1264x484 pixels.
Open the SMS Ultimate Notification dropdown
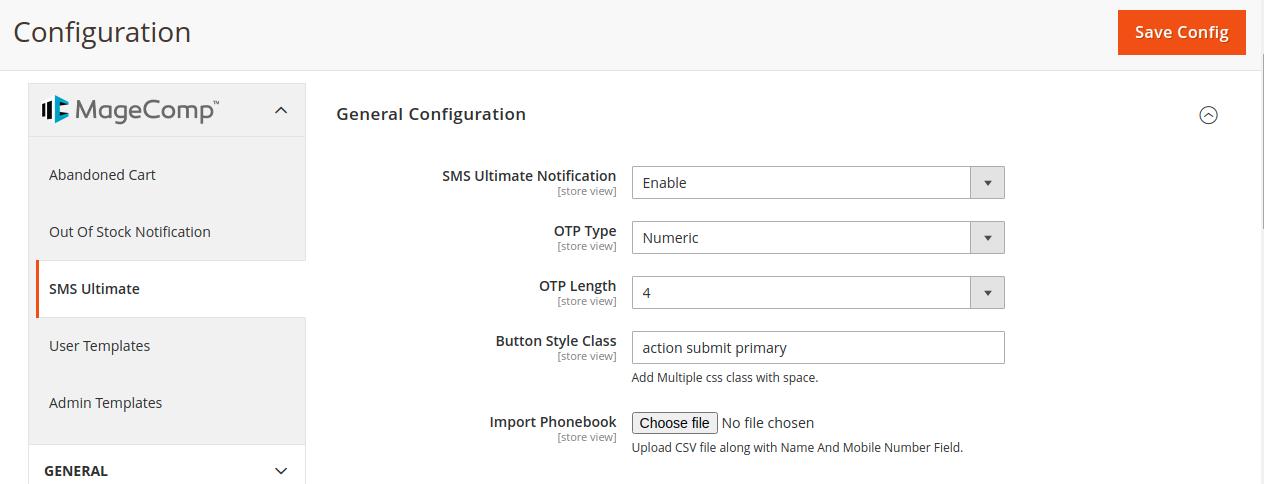pos(818,183)
